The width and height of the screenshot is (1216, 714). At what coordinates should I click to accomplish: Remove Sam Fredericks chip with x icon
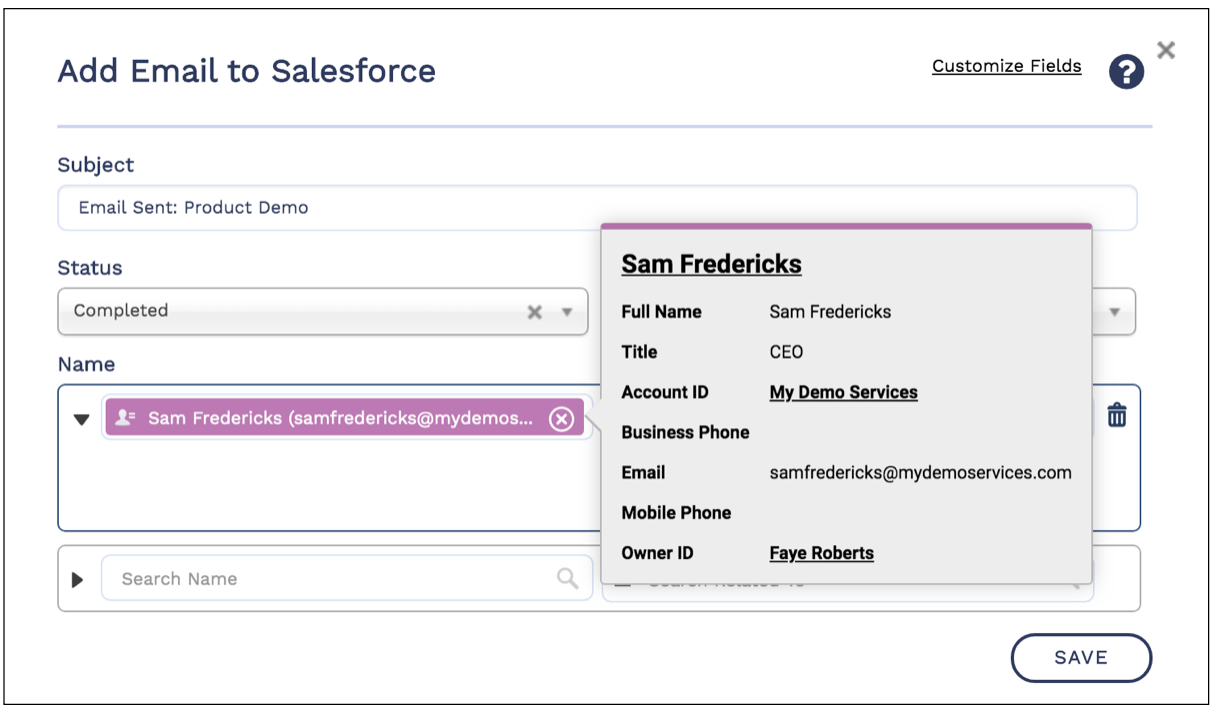click(562, 419)
